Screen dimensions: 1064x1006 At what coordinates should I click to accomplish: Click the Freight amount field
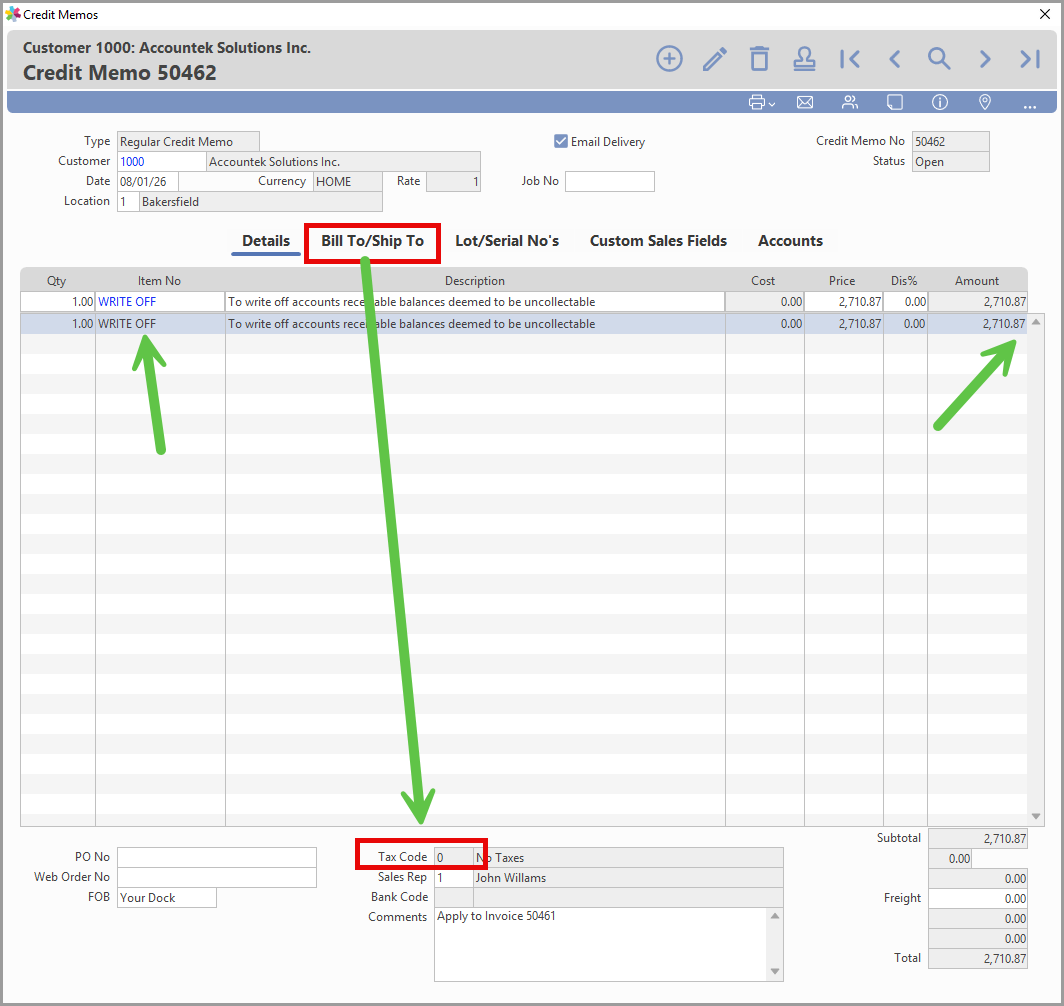point(977,898)
